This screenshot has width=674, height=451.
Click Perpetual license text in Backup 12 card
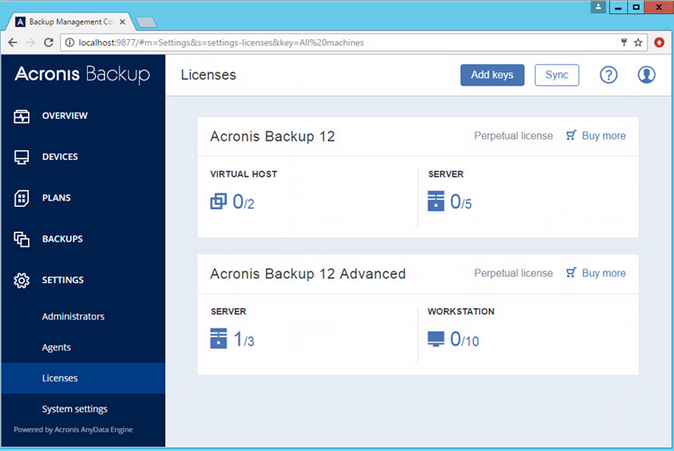point(513,136)
